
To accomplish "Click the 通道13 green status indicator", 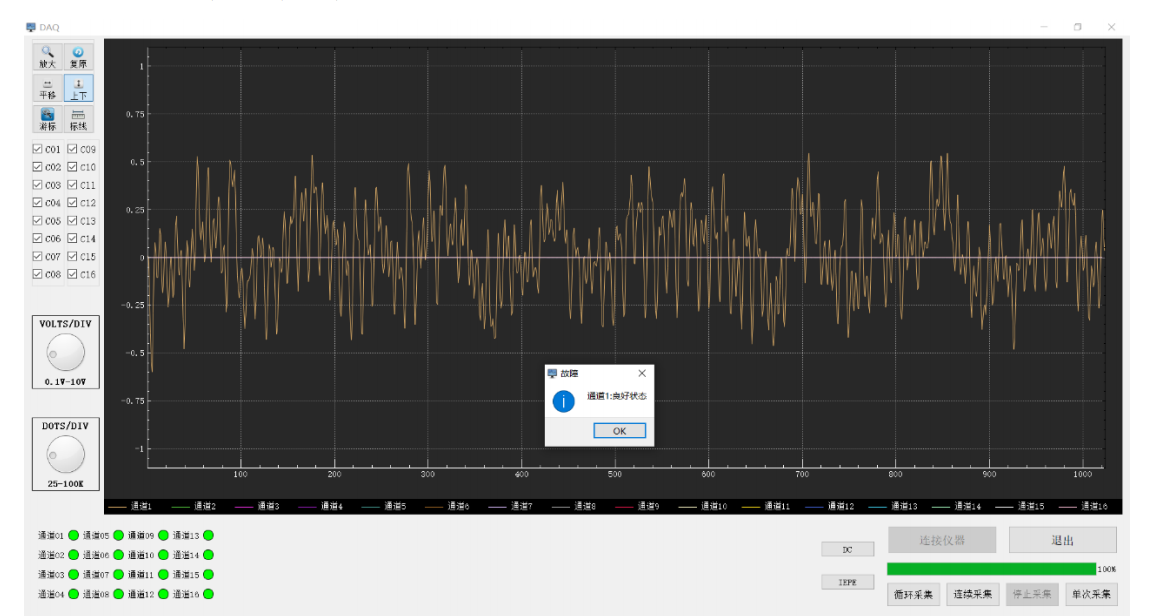I will [x=208, y=535].
